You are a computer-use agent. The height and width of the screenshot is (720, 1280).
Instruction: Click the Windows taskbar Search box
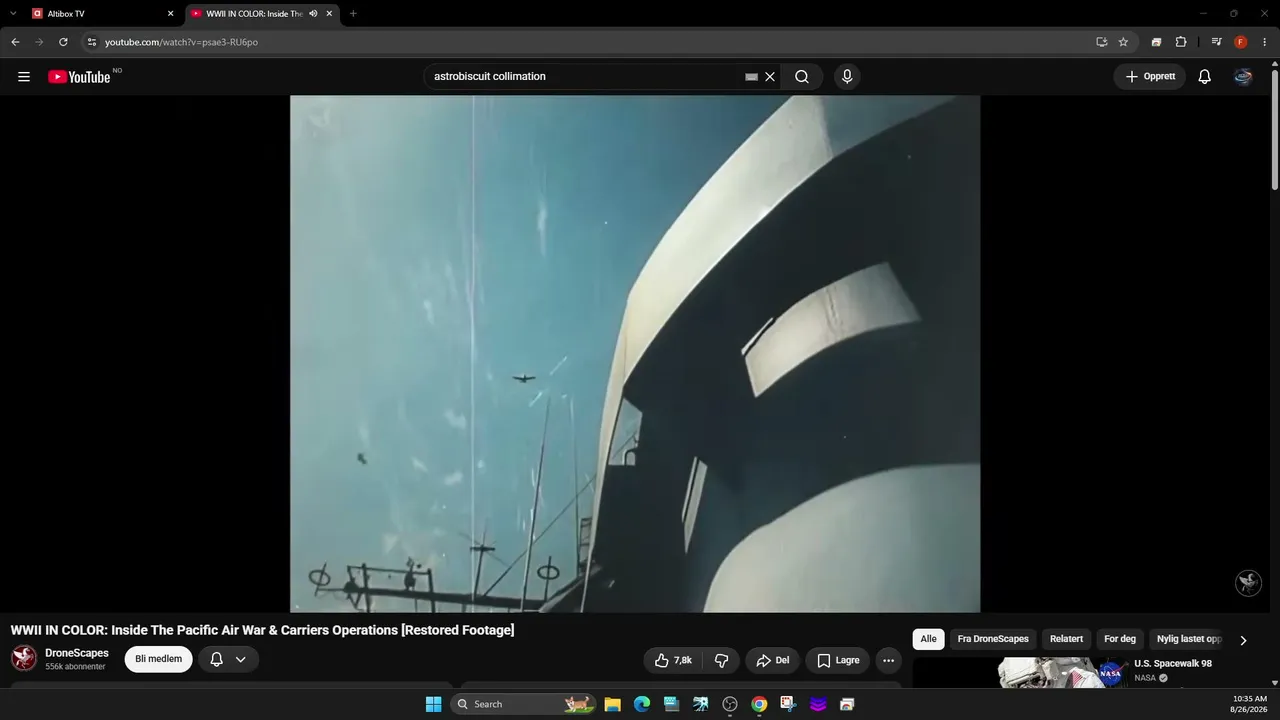(522, 704)
